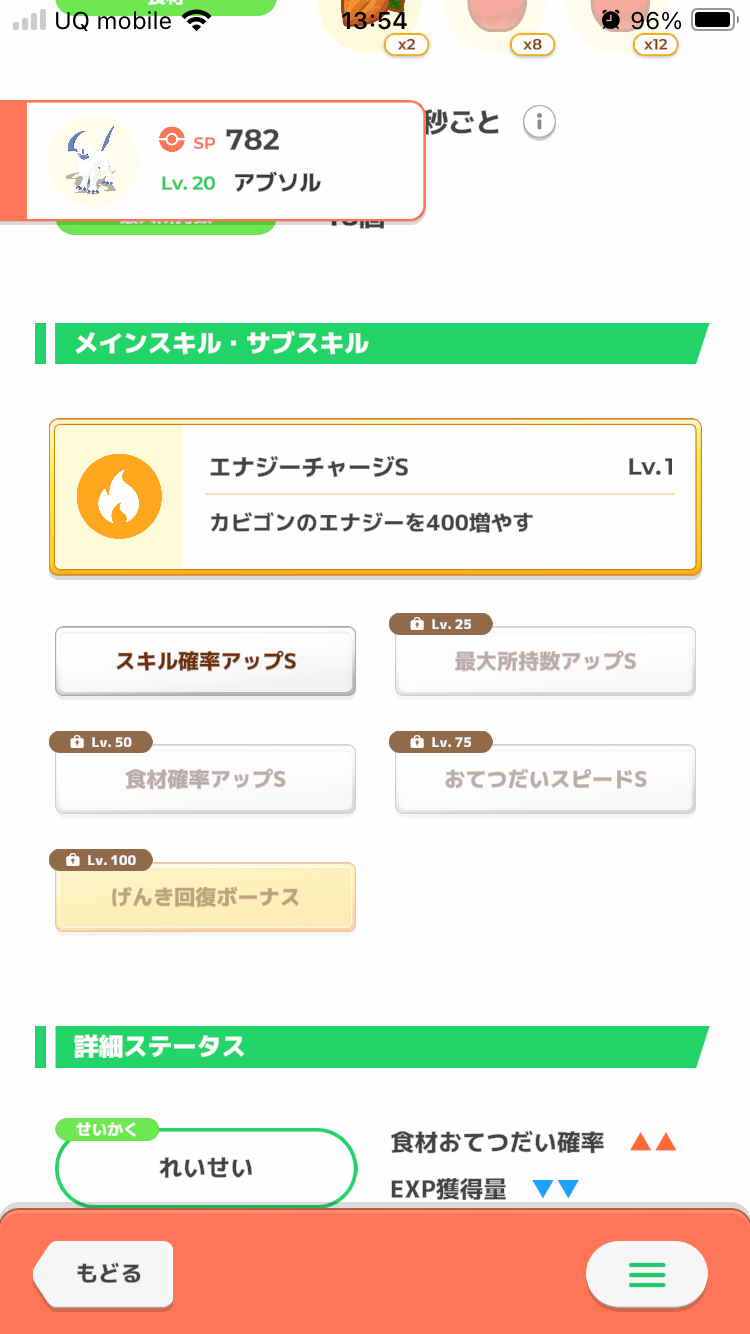
Task: Open the green hamburger menu
Action: click(x=646, y=1274)
